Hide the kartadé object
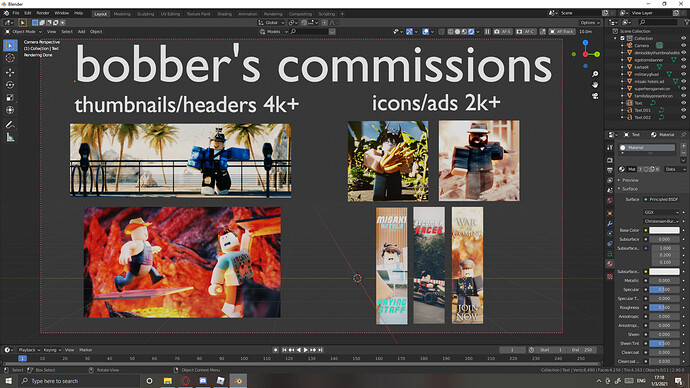This screenshot has height=388, width=690. pos(683,67)
